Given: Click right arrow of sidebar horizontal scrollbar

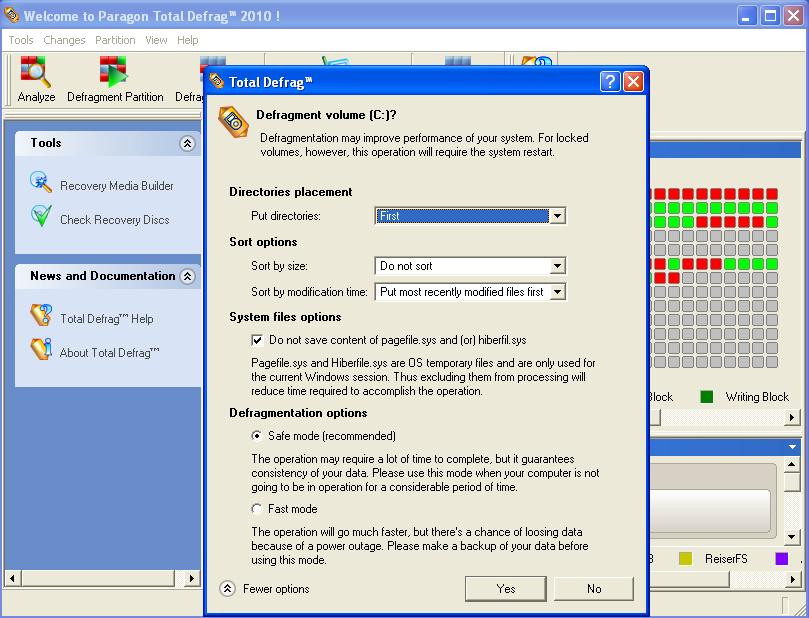Looking at the screenshot, I should pyautogui.click(x=191, y=578).
